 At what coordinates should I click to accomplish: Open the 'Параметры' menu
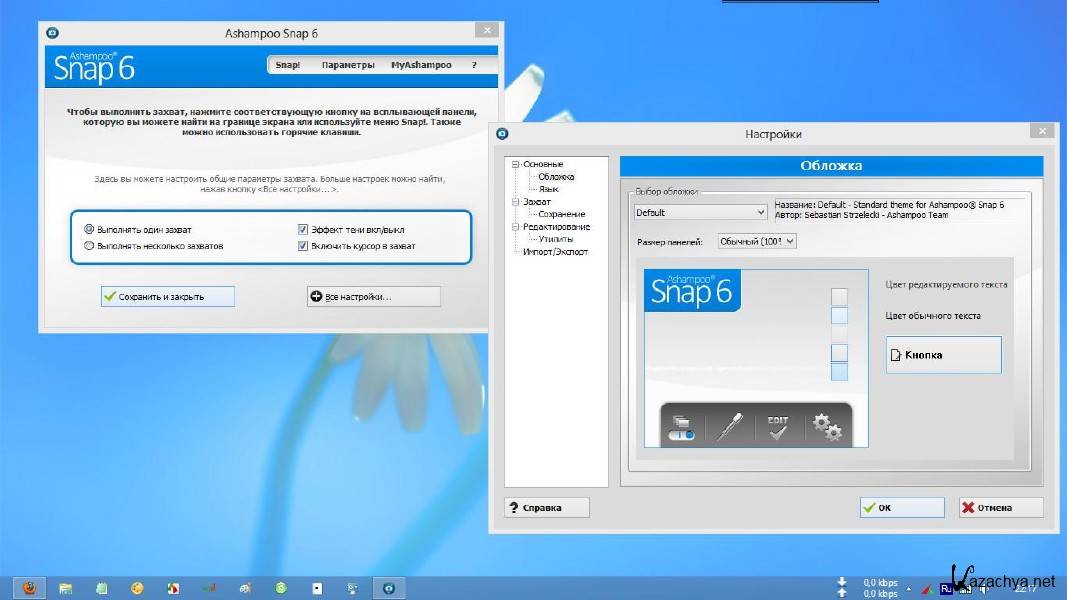347,65
